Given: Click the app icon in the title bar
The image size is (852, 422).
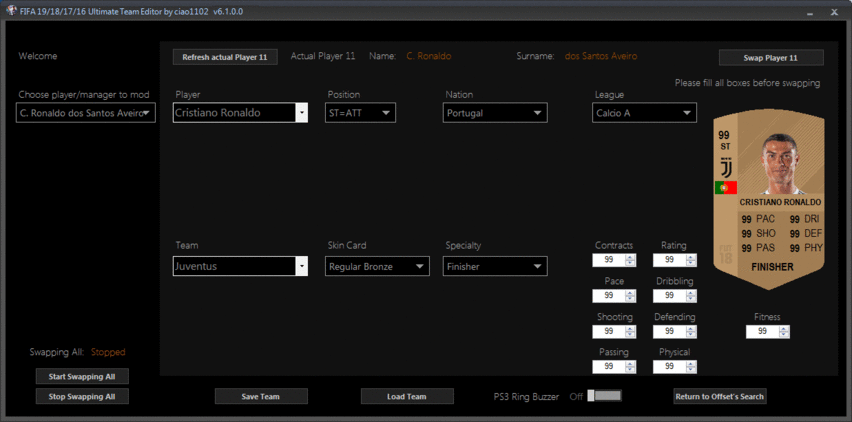Looking at the screenshot, I should 11,11.
